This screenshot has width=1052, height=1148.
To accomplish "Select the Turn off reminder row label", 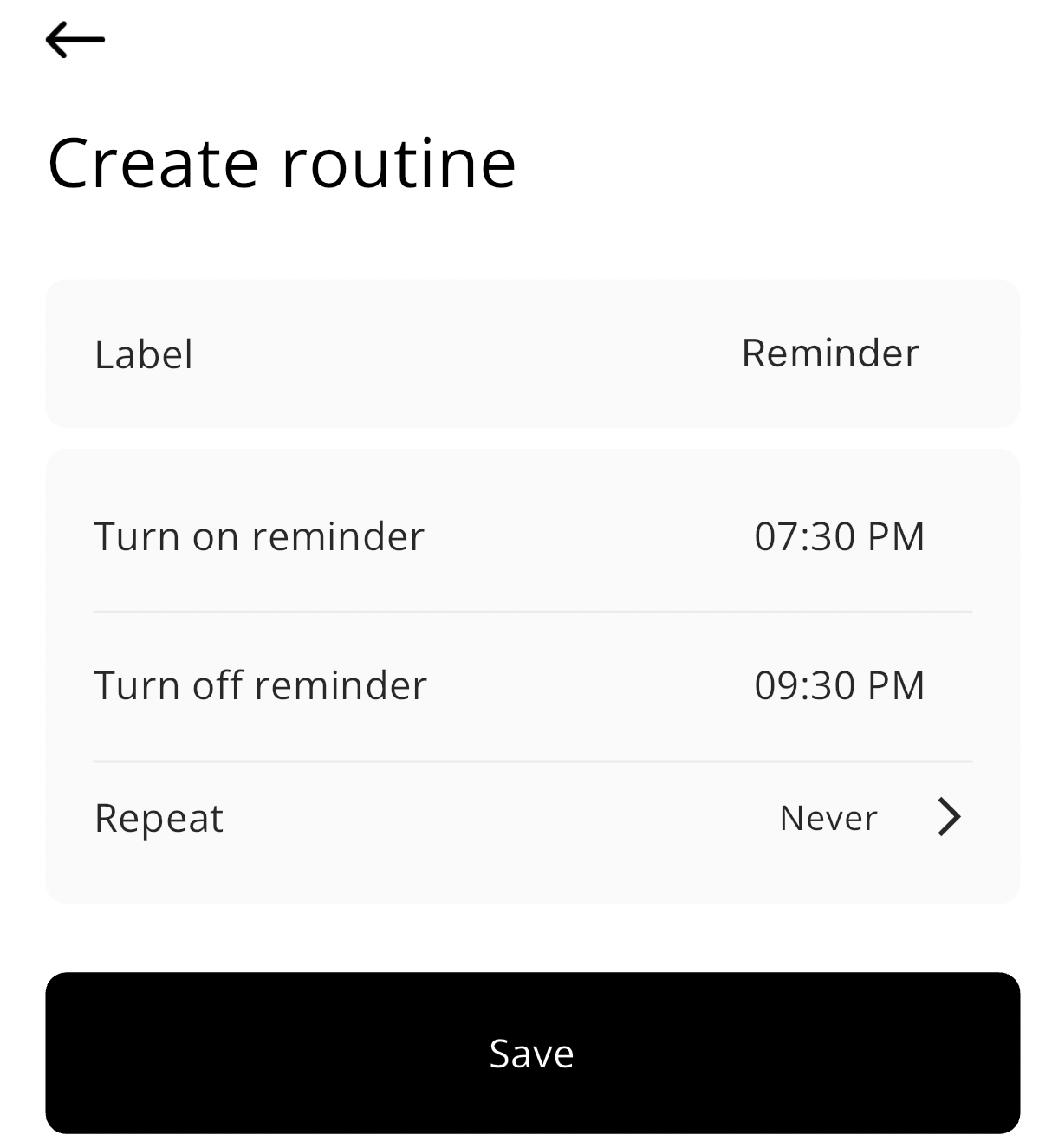I will (x=260, y=685).
